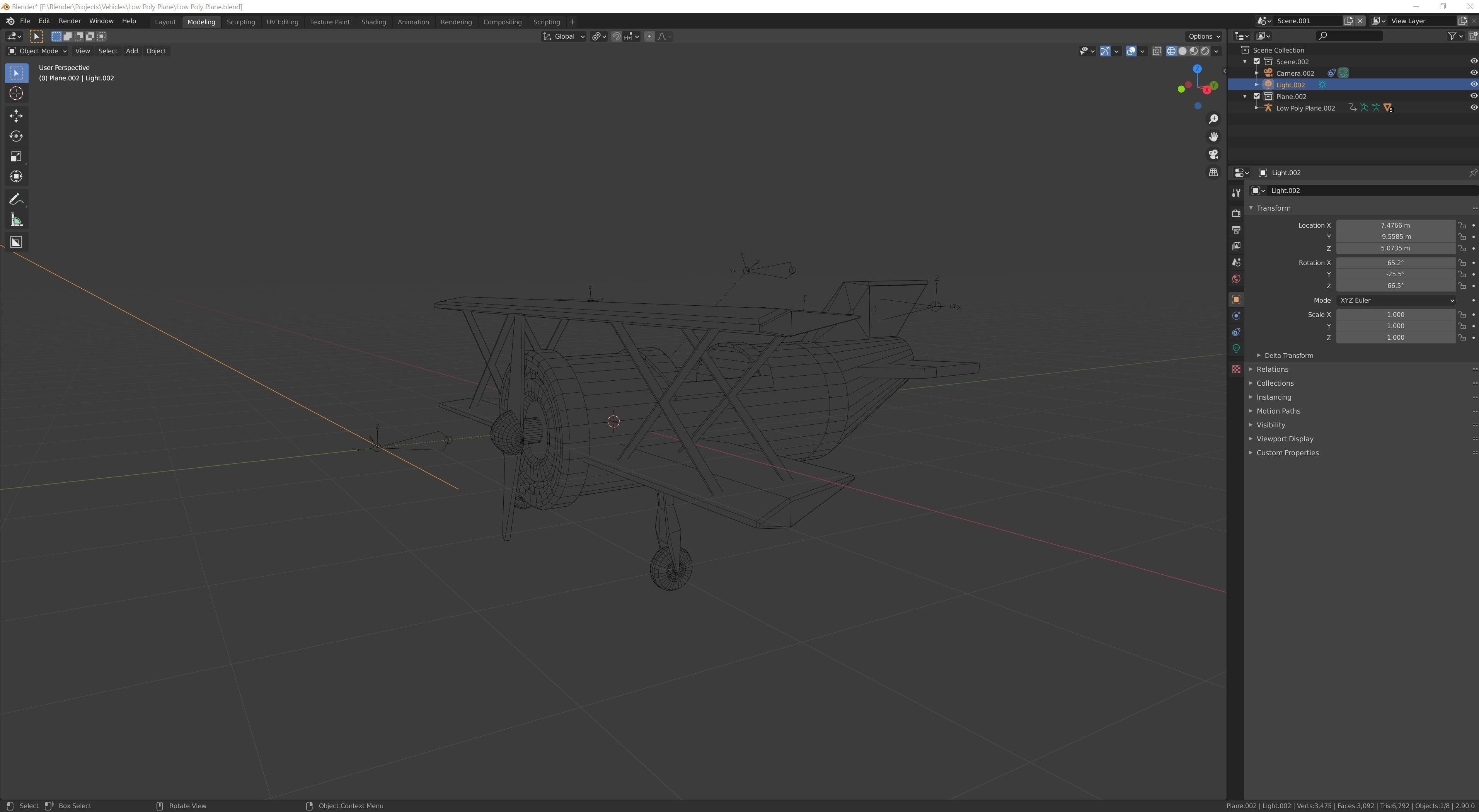Image resolution: width=1479 pixels, height=812 pixels.
Task: Activate the Move tool
Action: [16, 115]
